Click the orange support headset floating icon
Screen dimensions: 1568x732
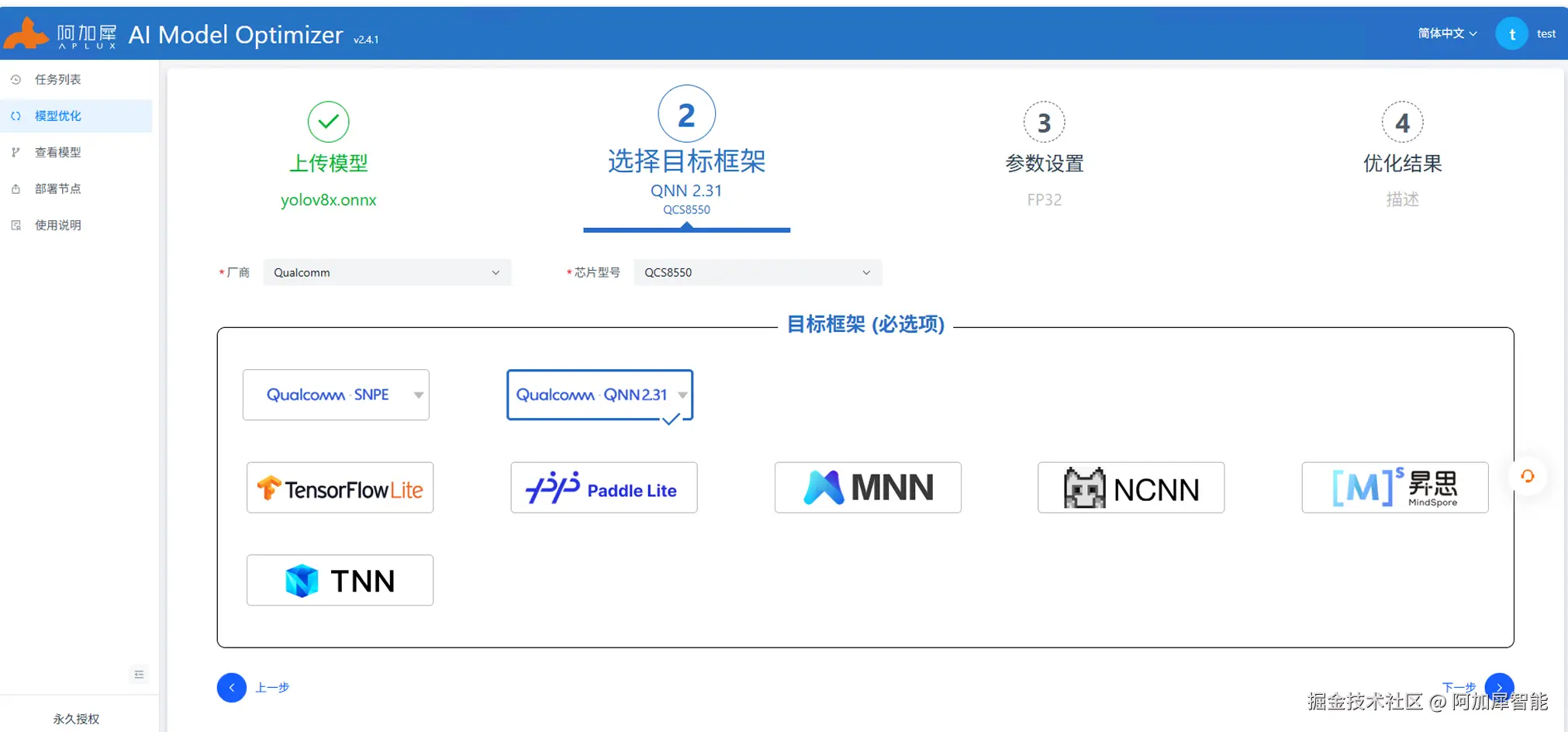tap(1528, 476)
